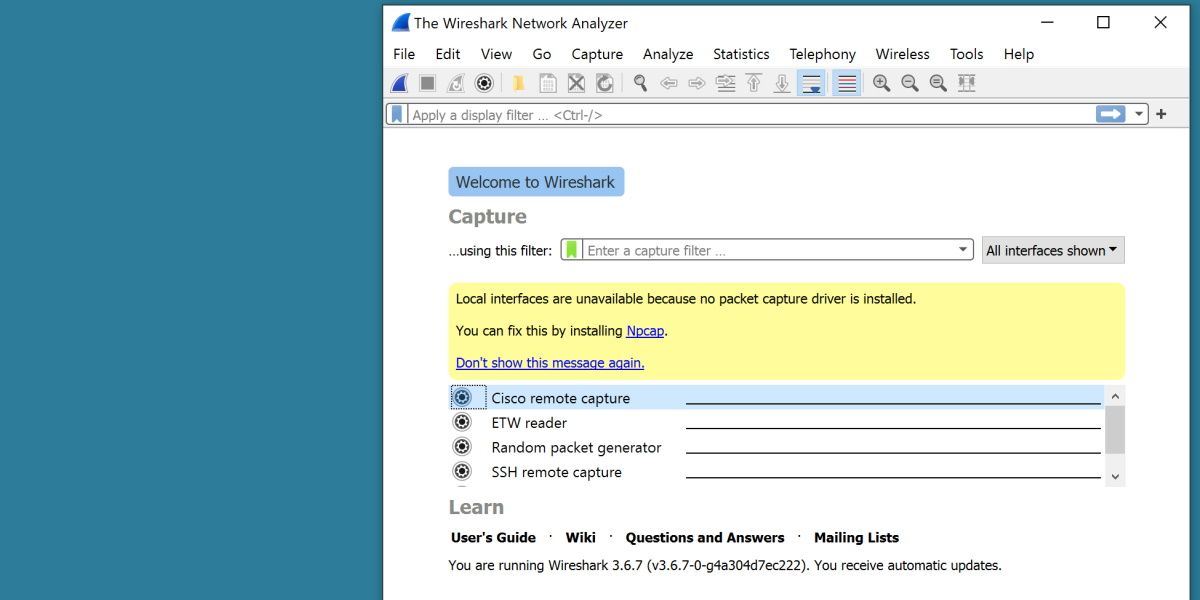This screenshot has height=600, width=1200.
Task: Expand display filter history dropdown arrow
Action: (1139, 114)
